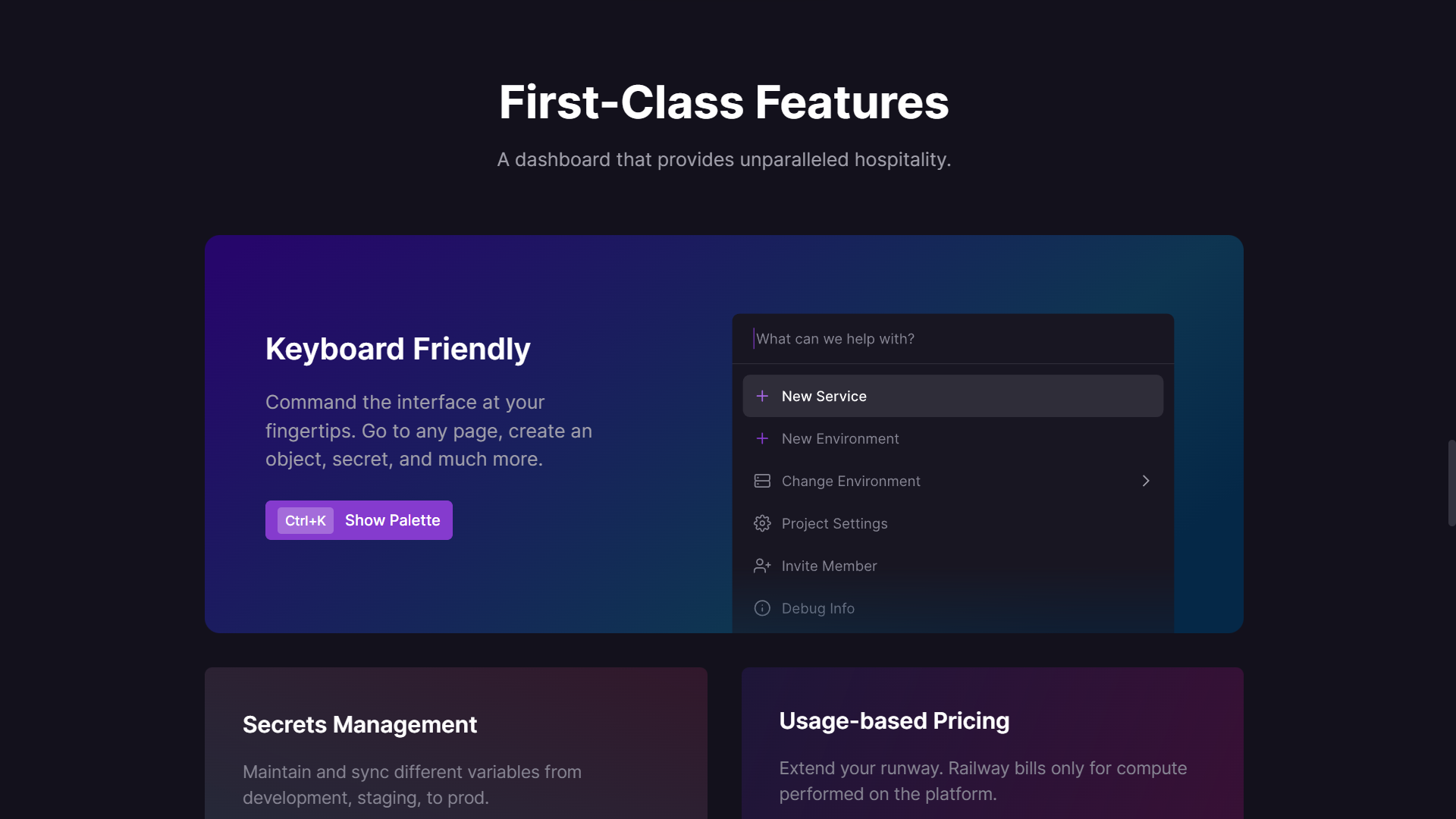Screen dimensions: 1456x819
Task: Click the Keyboard Friendly heading
Action: coord(397,349)
